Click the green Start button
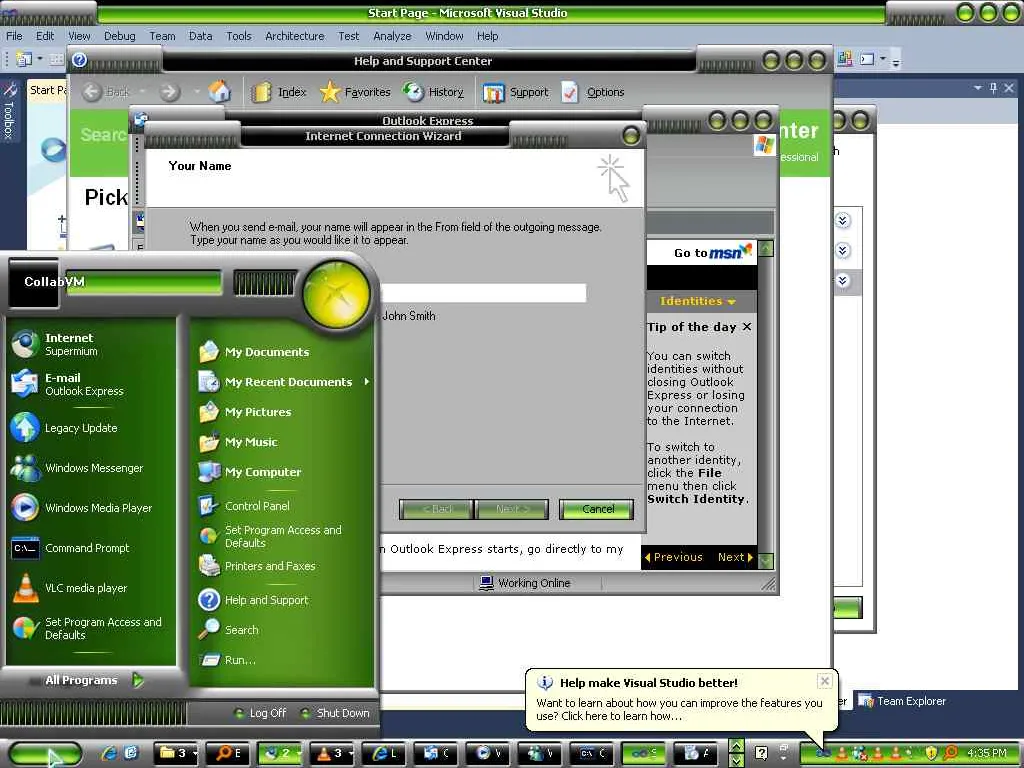This screenshot has width=1024, height=768. point(46,754)
